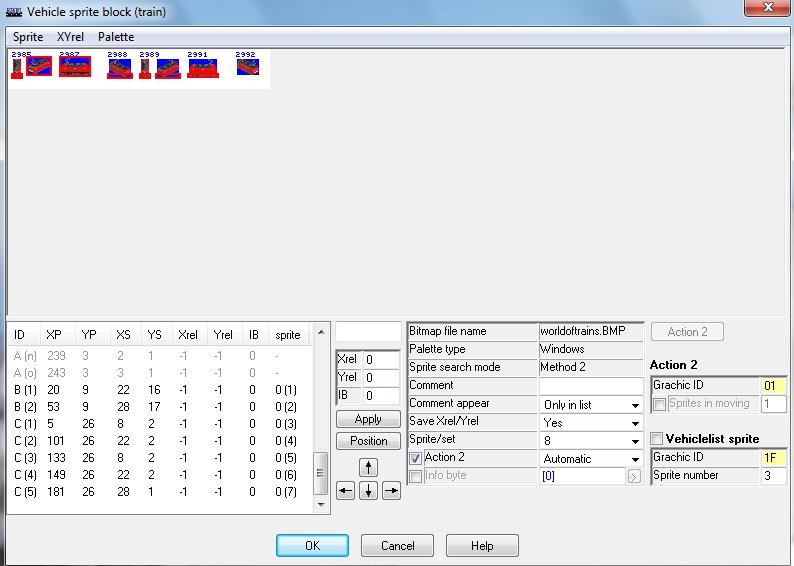794x566 pixels.
Task: Click the OK button
Action: pos(312,546)
